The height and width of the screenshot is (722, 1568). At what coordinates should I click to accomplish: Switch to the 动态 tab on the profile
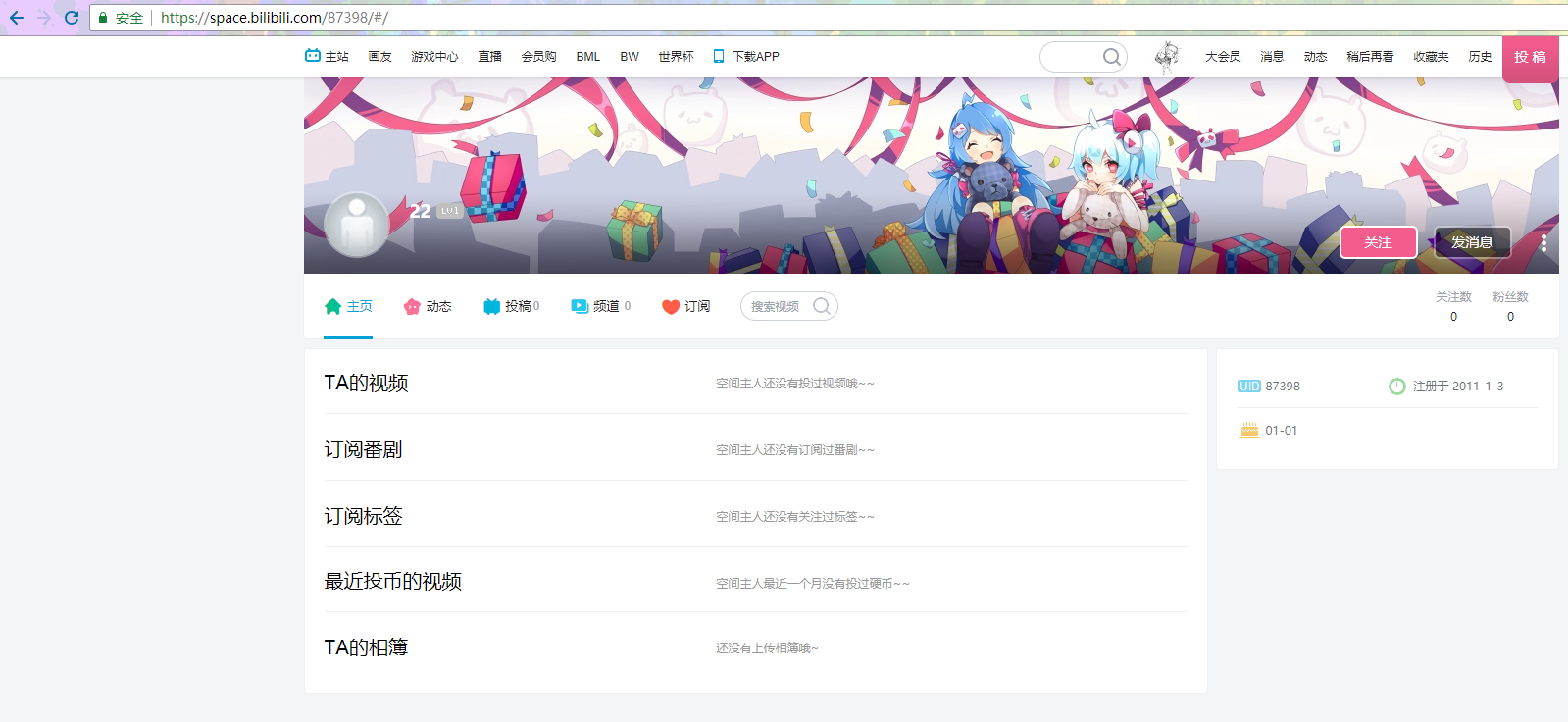coord(428,306)
